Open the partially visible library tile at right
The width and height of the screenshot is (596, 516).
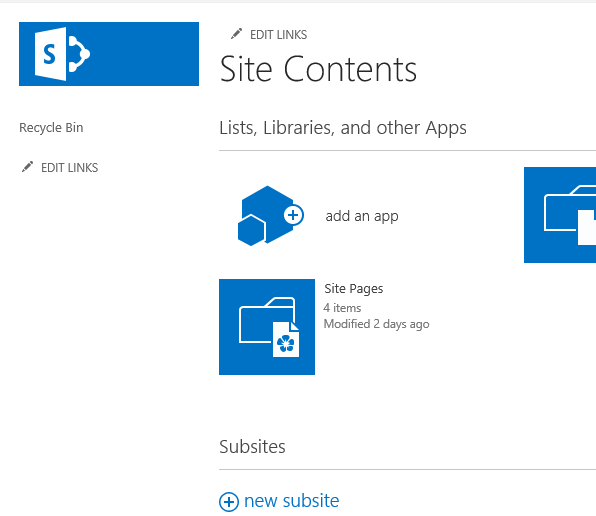point(560,215)
